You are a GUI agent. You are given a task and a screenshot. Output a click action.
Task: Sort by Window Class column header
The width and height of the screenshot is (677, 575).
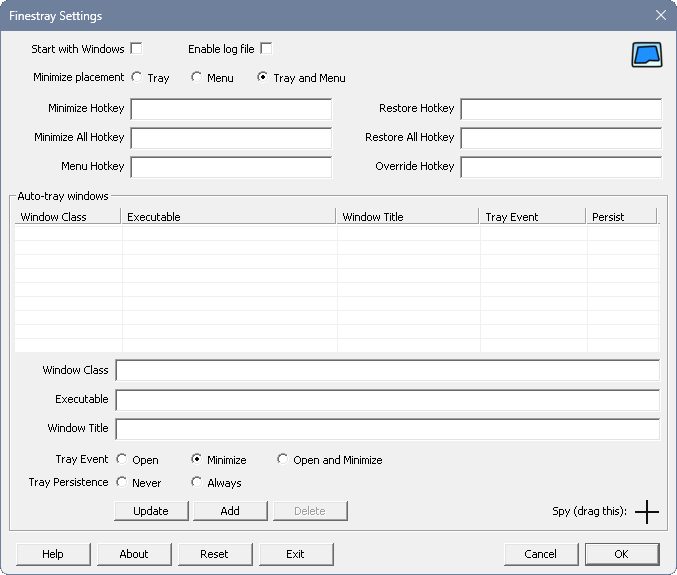pyautogui.click(x=68, y=216)
